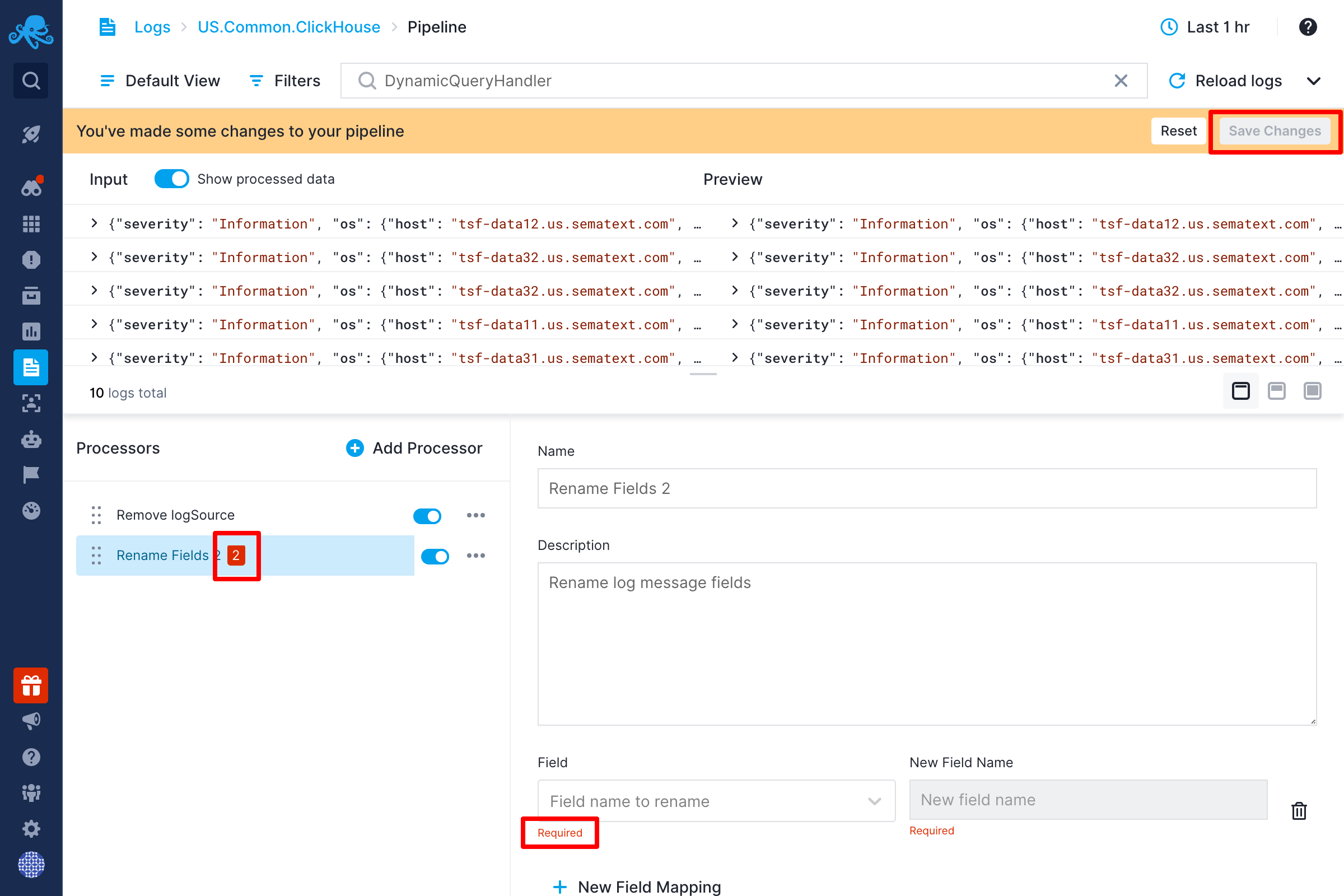The width and height of the screenshot is (1344, 896).
Task: Open the sidebar help question mark icon
Action: [x=31, y=757]
